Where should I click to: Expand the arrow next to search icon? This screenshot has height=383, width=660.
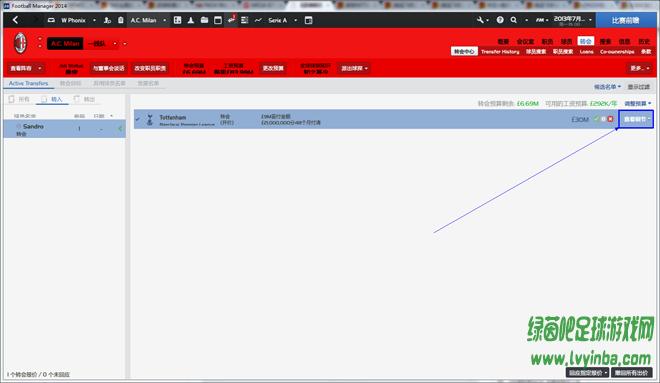click(526, 20)
